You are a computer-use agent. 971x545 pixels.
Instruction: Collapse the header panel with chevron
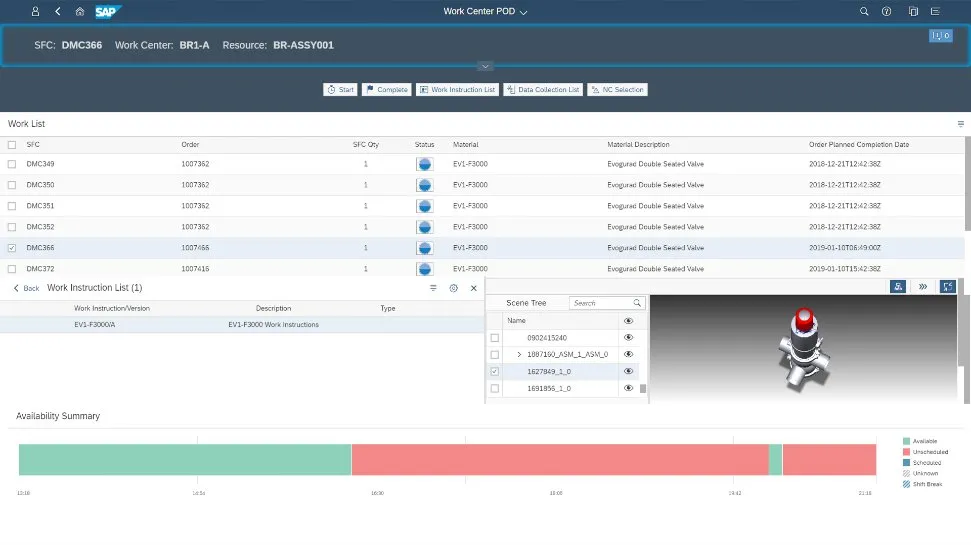click(485, 66)
